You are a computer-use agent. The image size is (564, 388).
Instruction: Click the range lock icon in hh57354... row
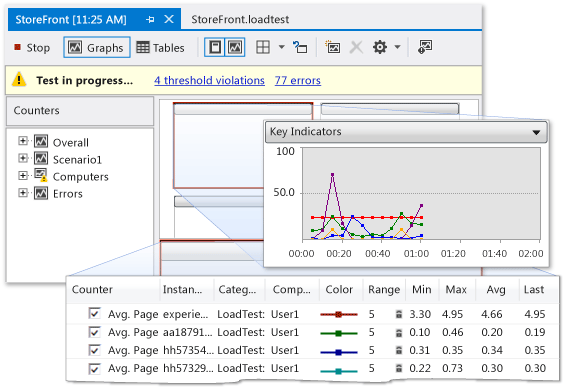pyautogui.click(x=399, y=350)
